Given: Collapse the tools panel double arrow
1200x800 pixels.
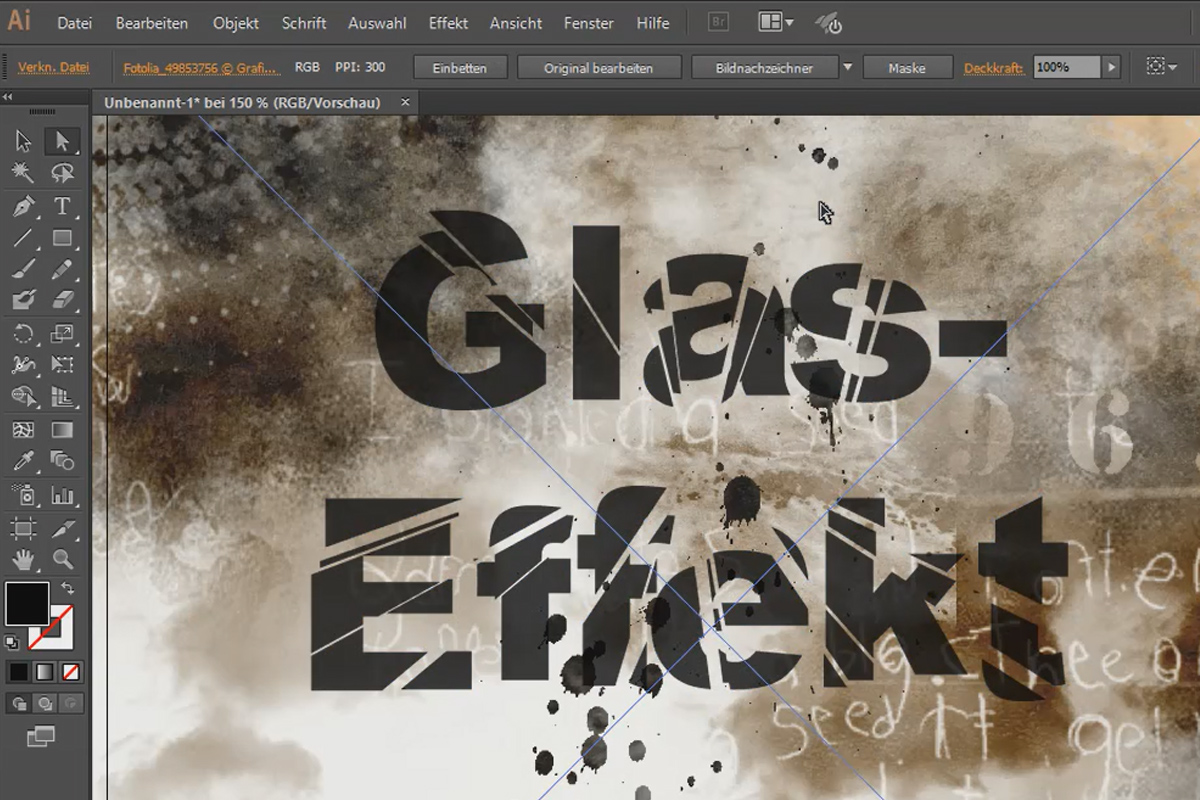Looking at the screenshot, I should (x=7, y=97).
